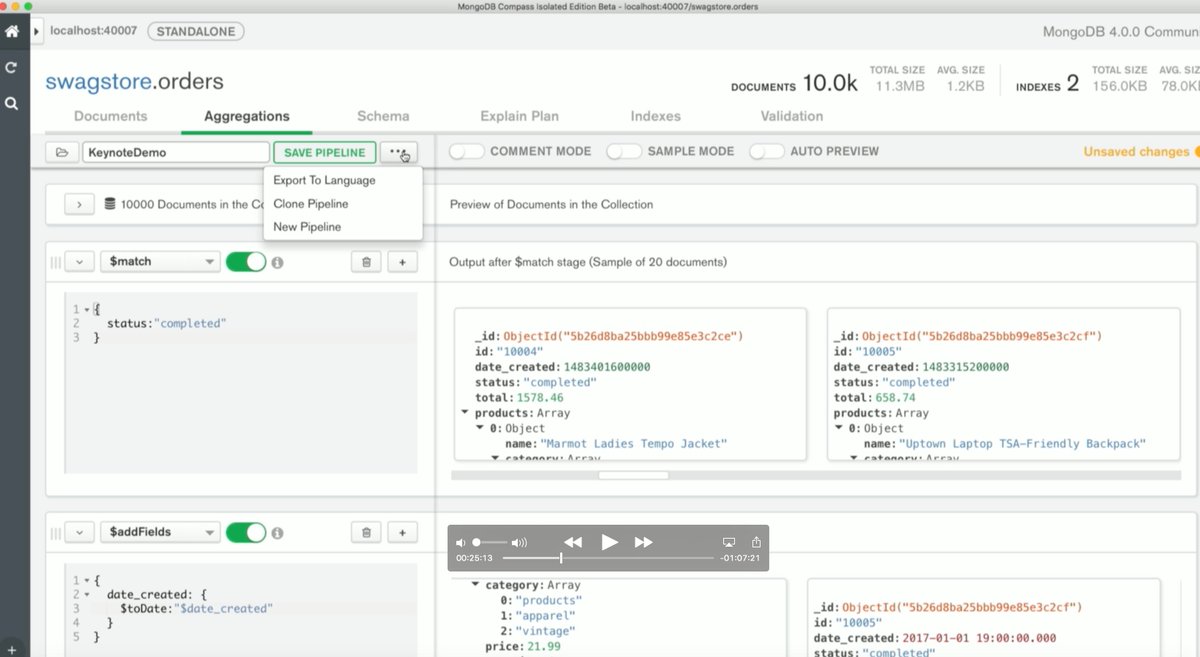Open the $match stage operator dropdown
The image size is (1200, 657).
pos(160,262)
